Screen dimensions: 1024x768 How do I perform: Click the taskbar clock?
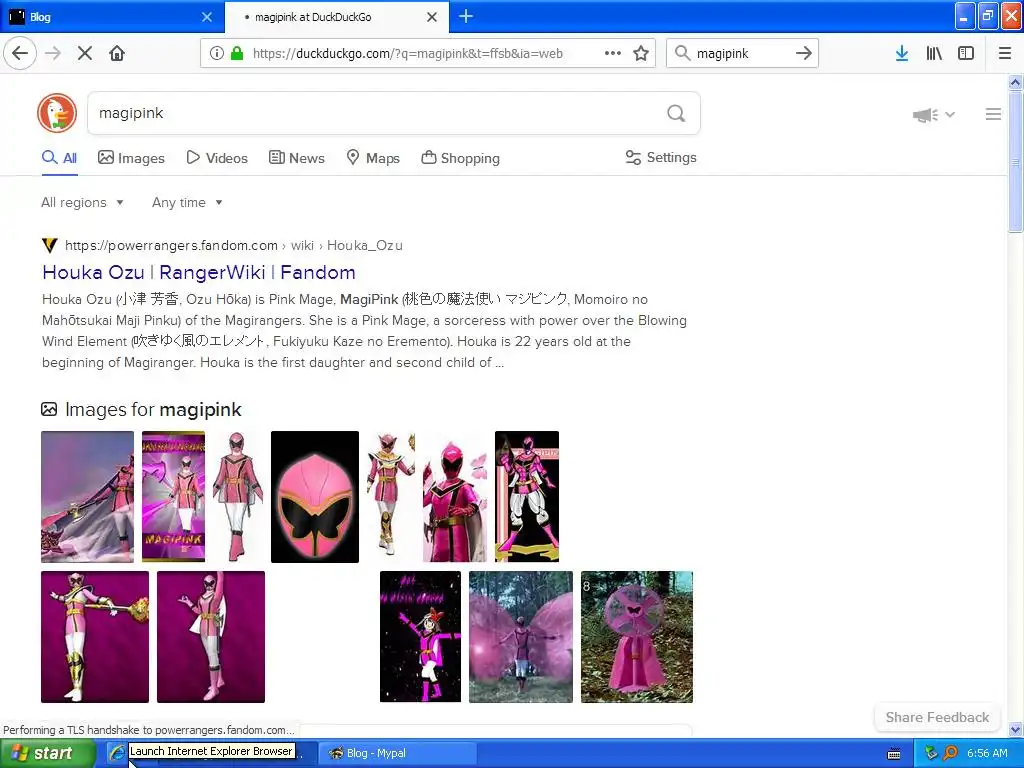(987, 753)
